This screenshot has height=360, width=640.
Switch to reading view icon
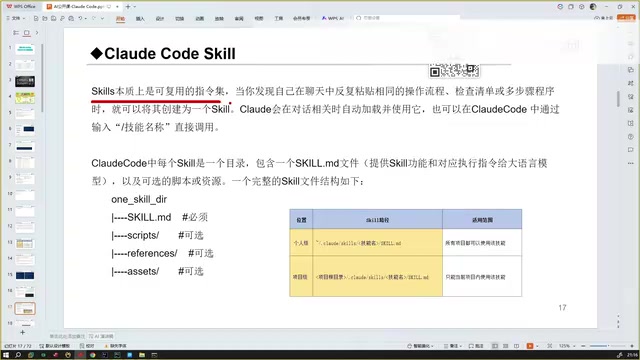[x=517, y=346]
